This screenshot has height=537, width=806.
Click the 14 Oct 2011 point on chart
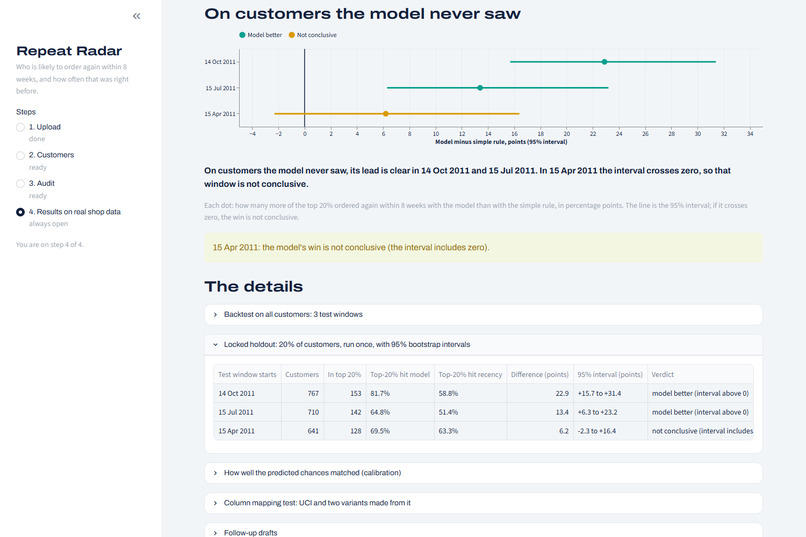coord(604,62)
